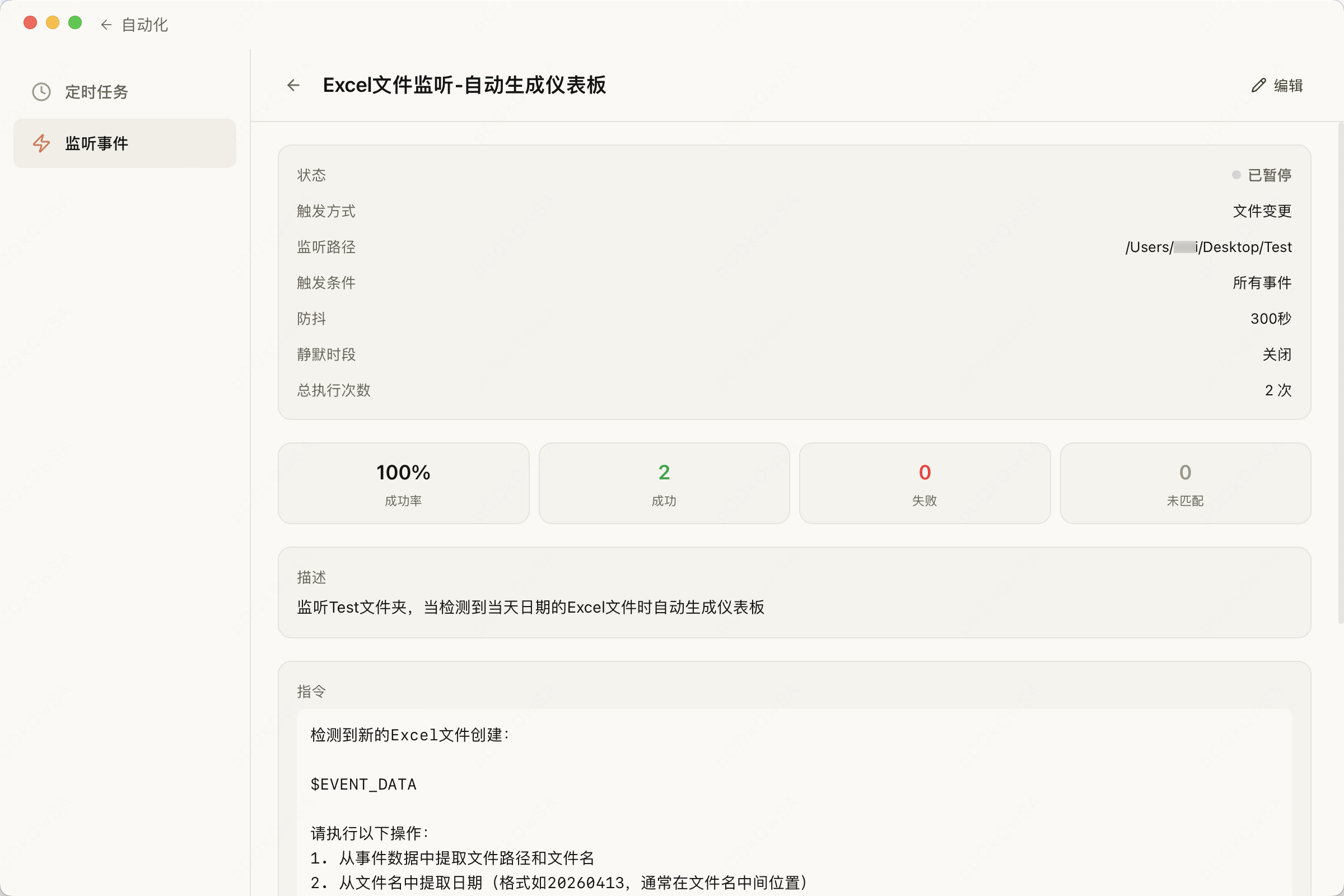1344x896 pixels.
Task: Click instruction step 1 从事件数据中提取文件路径
Action: coord(452,858)
